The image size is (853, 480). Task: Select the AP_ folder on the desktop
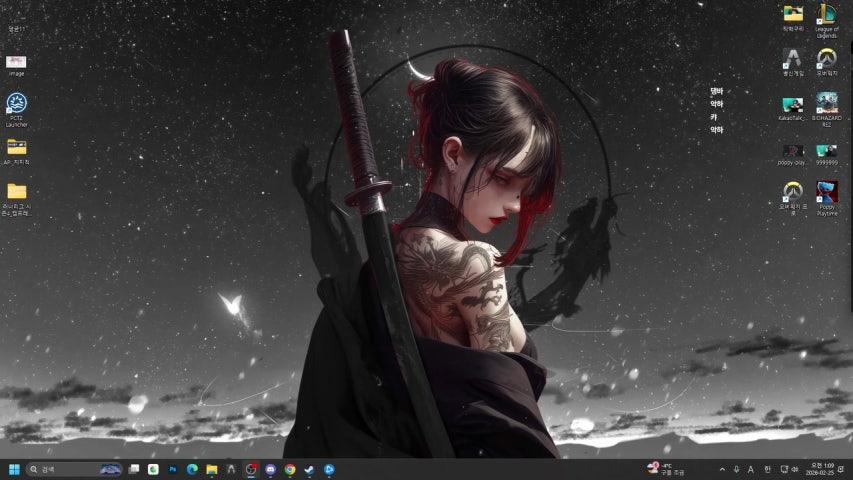(16, 151)
